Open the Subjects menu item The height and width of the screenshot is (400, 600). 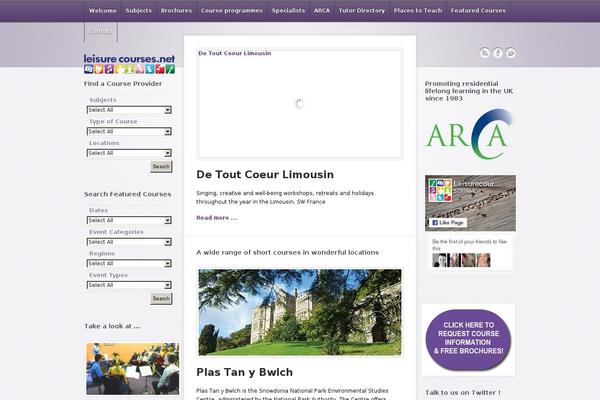139,11
